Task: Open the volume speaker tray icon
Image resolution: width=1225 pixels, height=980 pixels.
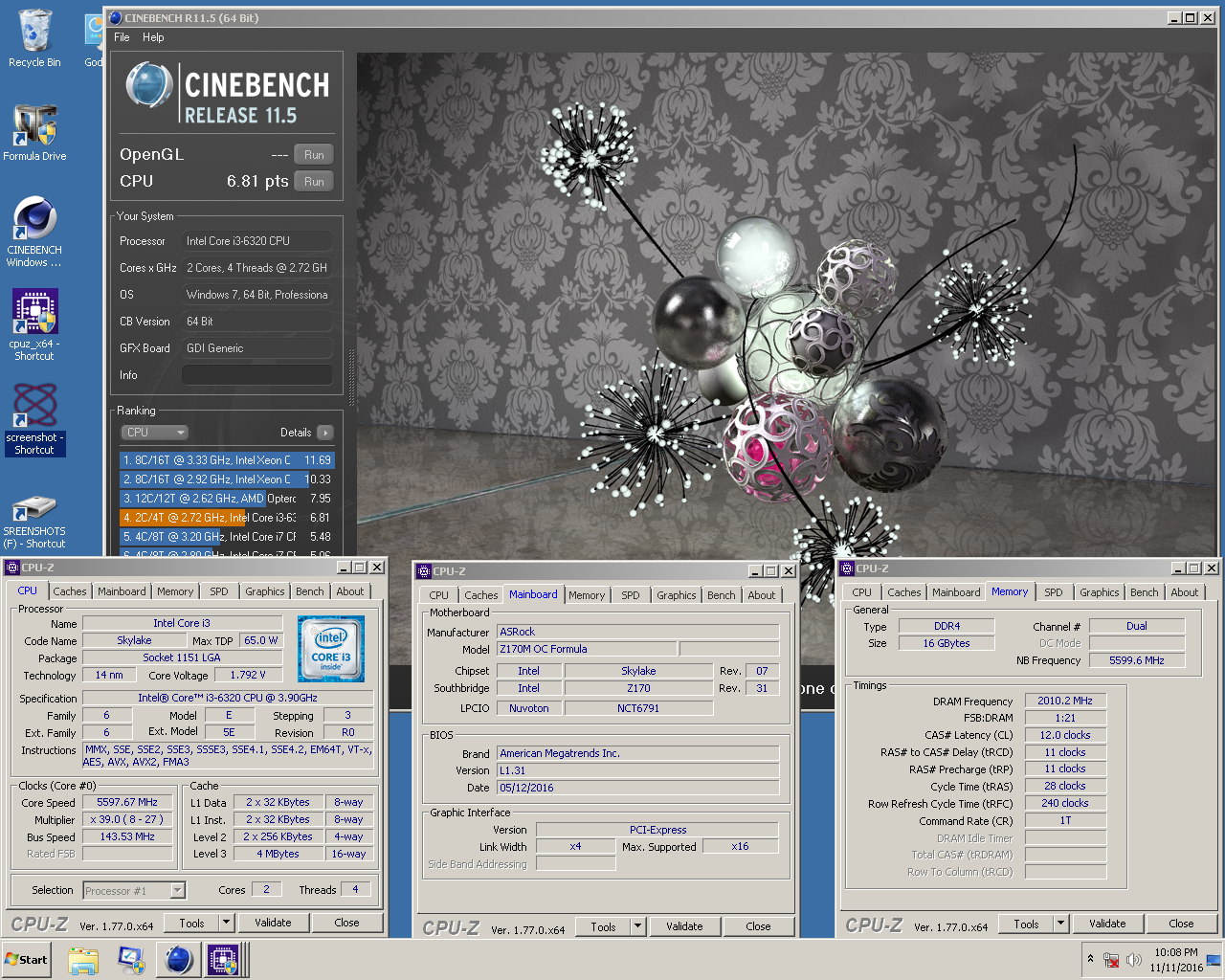Action: click(x=1134, y=959)
